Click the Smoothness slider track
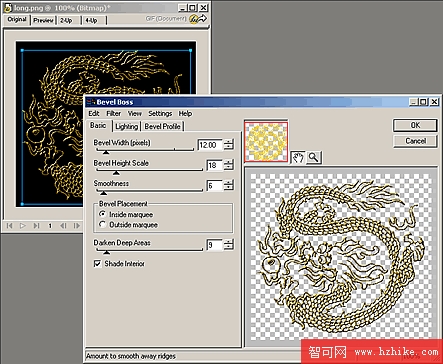This screenshot has width=443, height=364. [149, 191]
